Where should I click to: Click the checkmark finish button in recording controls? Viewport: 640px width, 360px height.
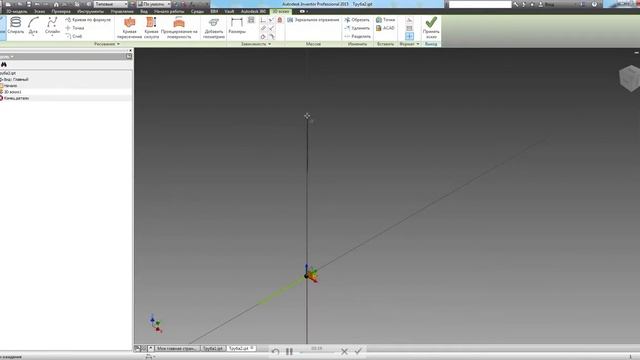[358, 351]
